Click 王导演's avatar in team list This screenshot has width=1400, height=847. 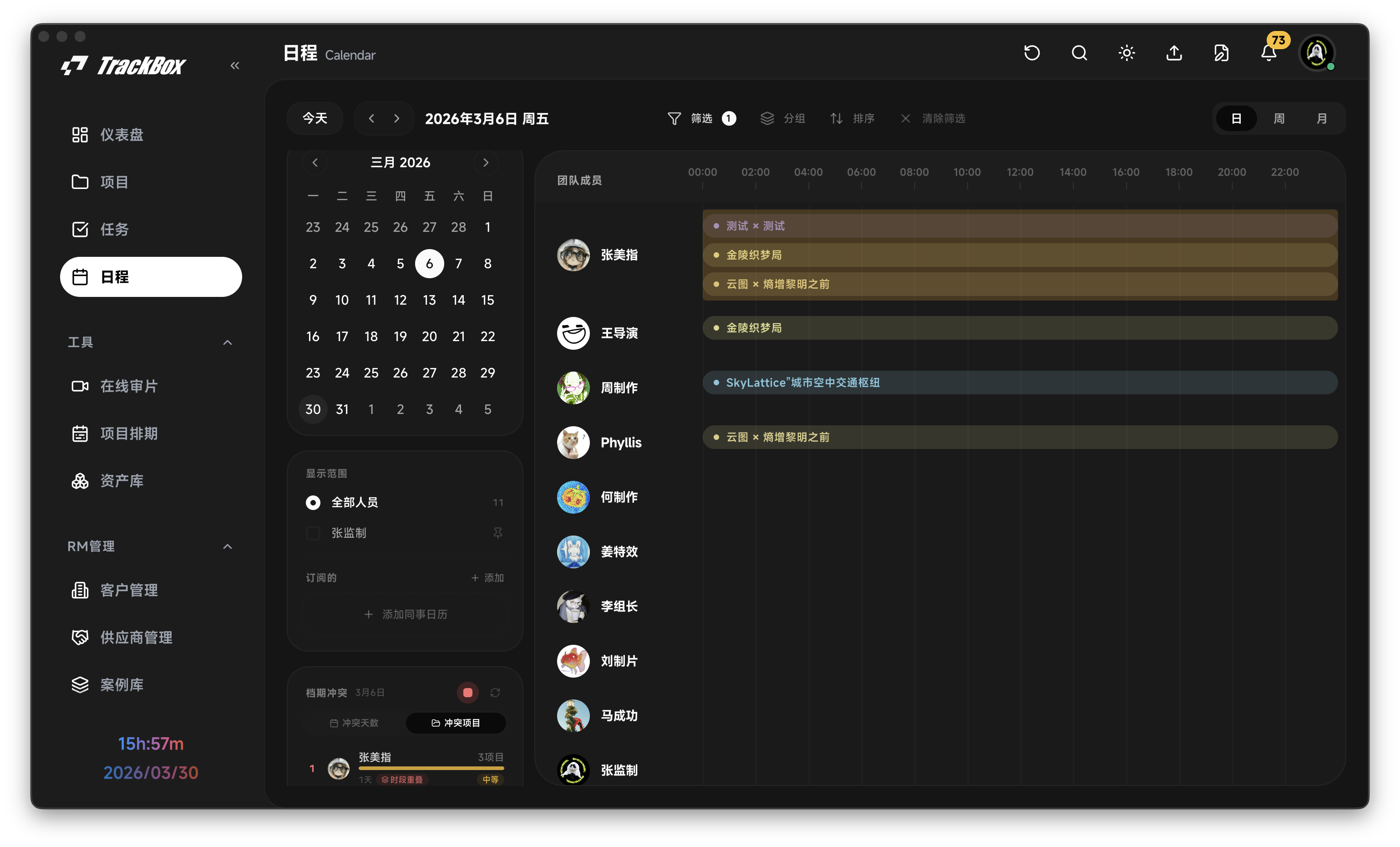[573, 333]
